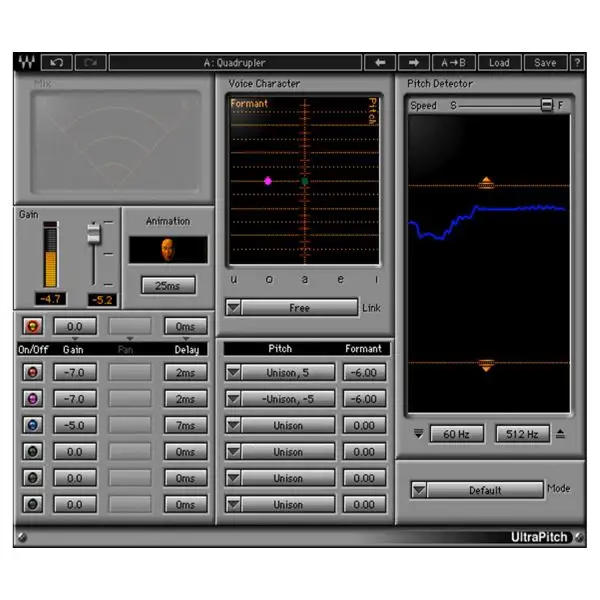Image resolution: width=600 pixels, height=600 pixels.
Task: Toggle the blue voice on/off button
Action: click(32, 425)
